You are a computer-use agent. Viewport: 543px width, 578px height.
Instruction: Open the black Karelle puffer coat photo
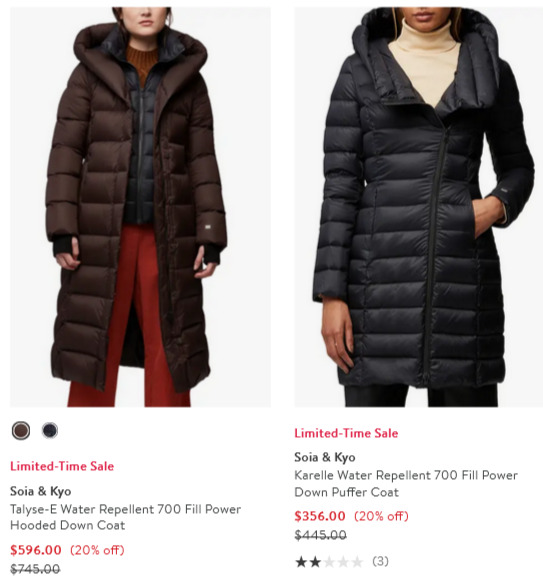pos(418,207)
